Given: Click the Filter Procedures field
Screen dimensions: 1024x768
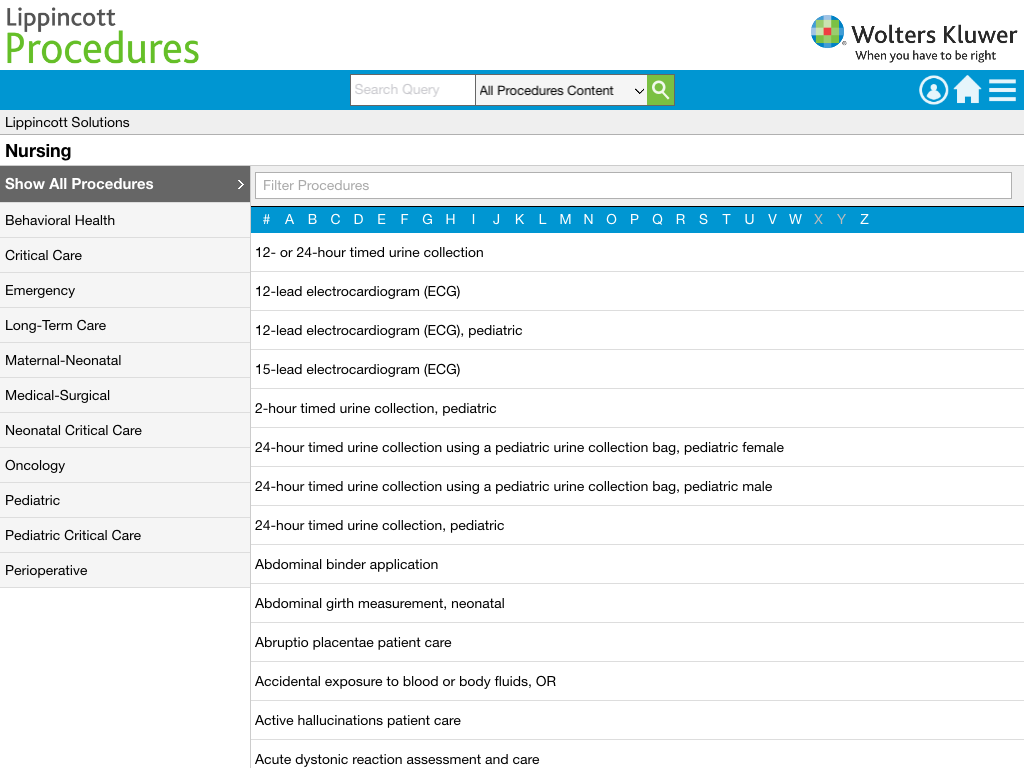Looking at the screenshot, I should (x=633, y=185).
